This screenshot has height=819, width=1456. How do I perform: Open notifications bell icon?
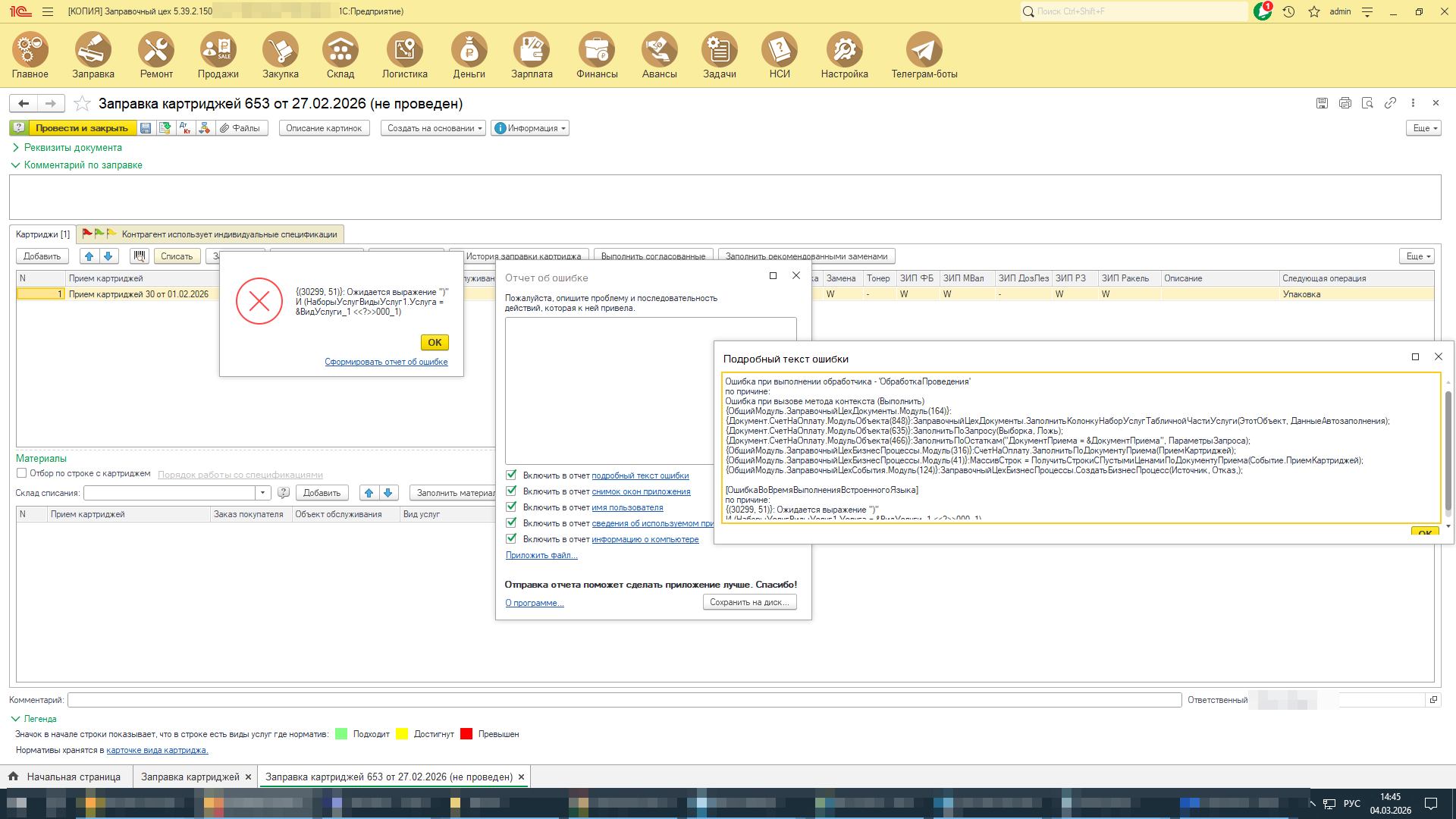coord(1262,11)
